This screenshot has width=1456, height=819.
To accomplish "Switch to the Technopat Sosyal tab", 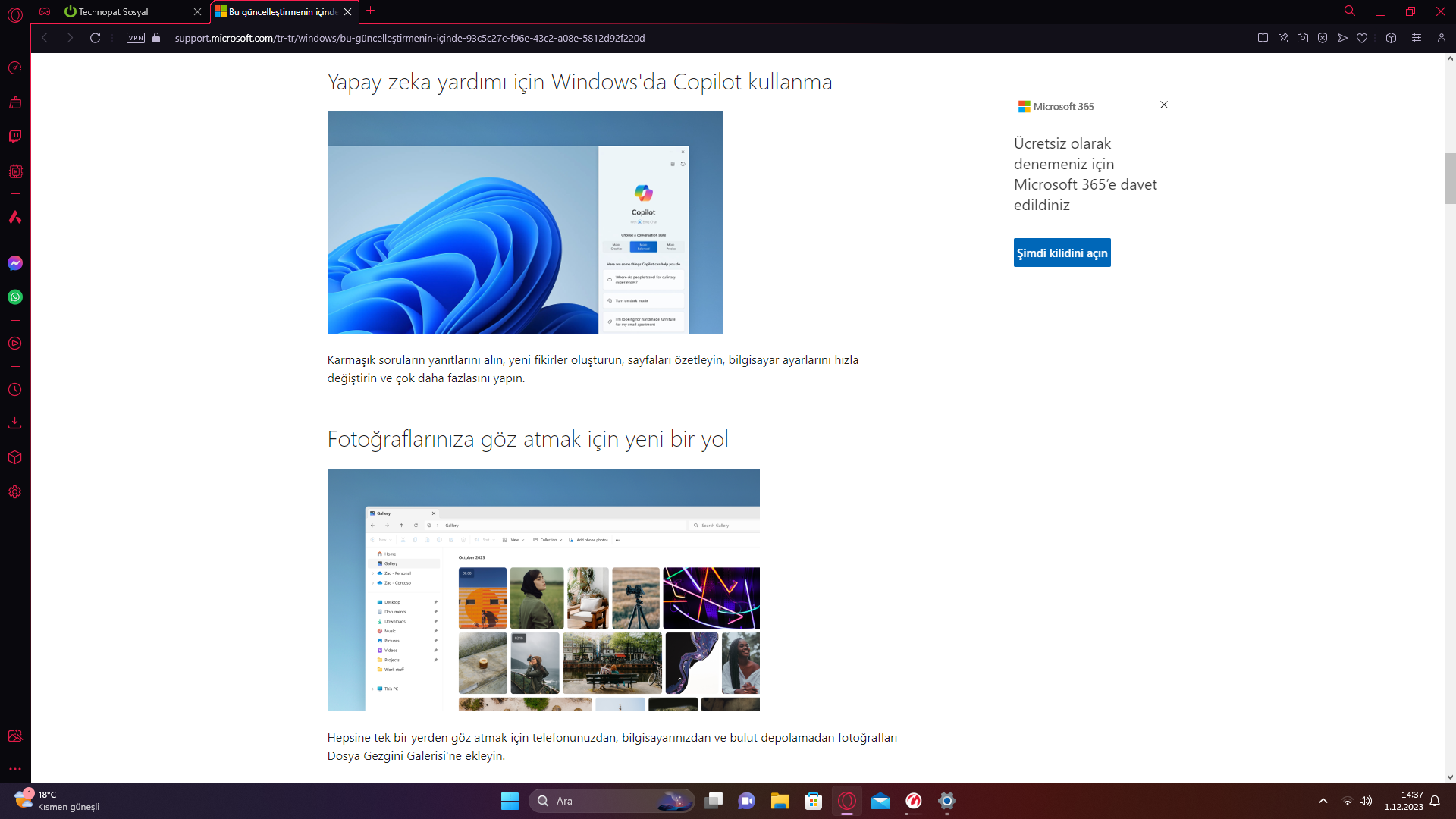I will point(114,12).
